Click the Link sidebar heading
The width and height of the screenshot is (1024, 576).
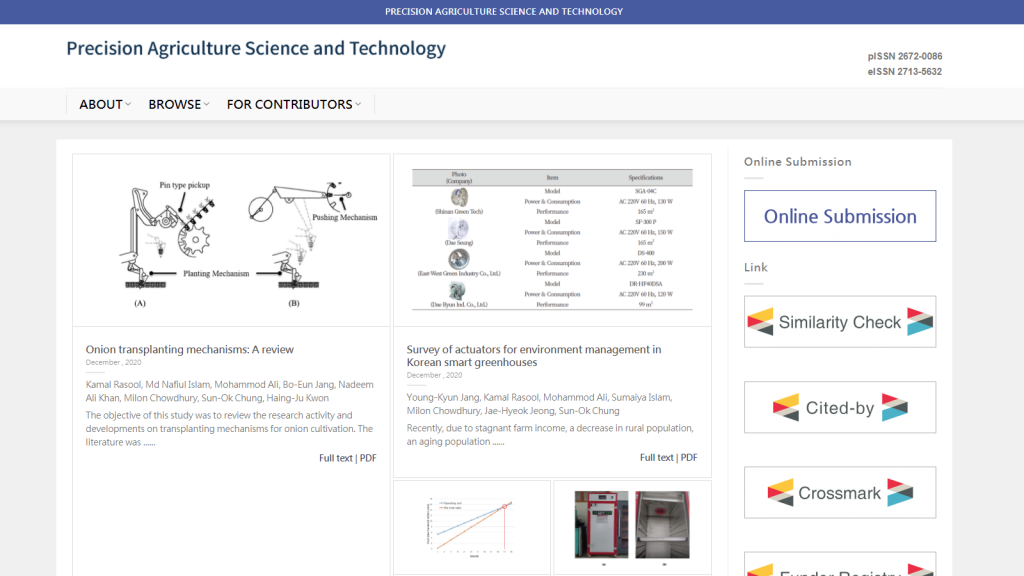point(756,267)
